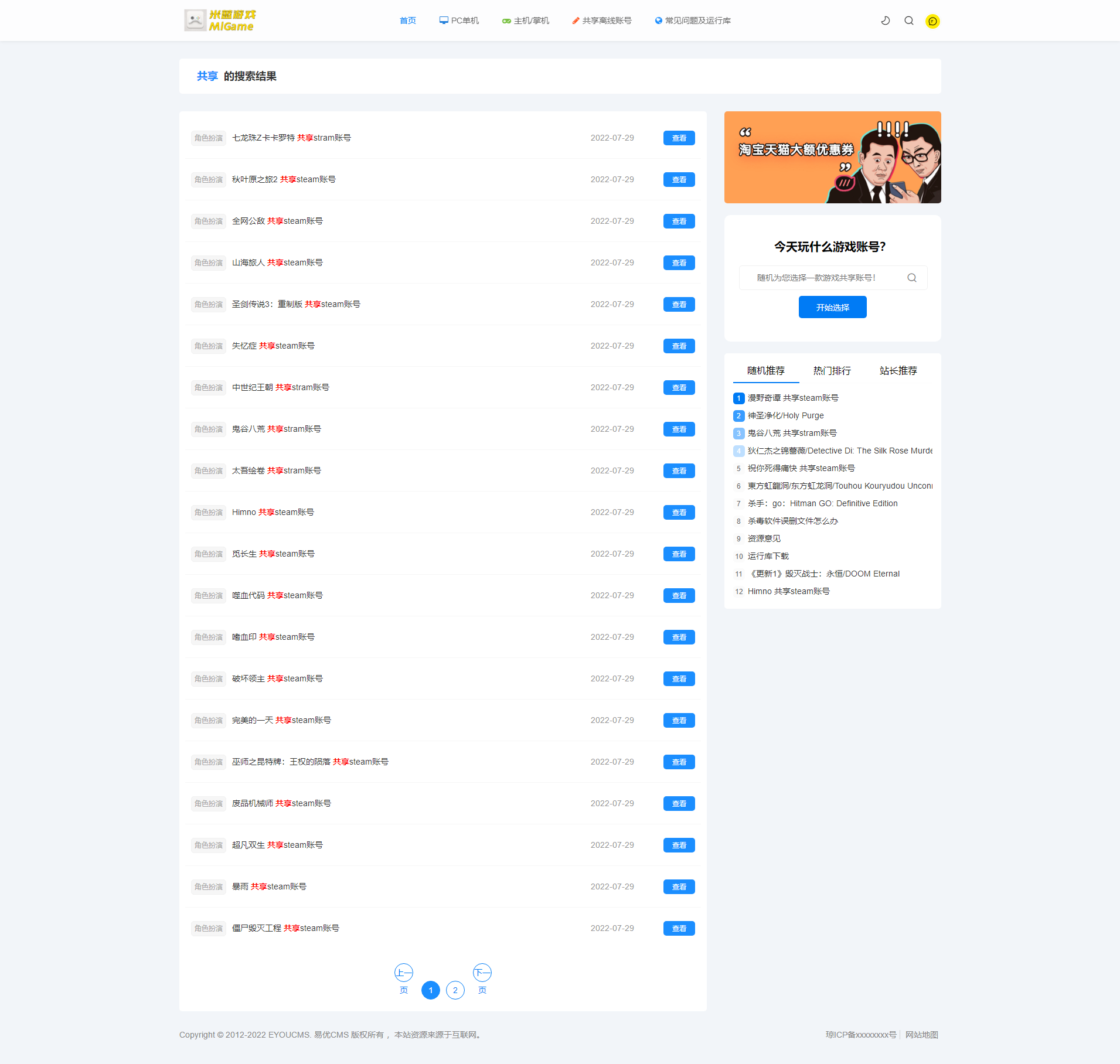This screenshot has height=1064, width=1120.
Task: Open 网站地图 footer link
Action: (922, 1035)
